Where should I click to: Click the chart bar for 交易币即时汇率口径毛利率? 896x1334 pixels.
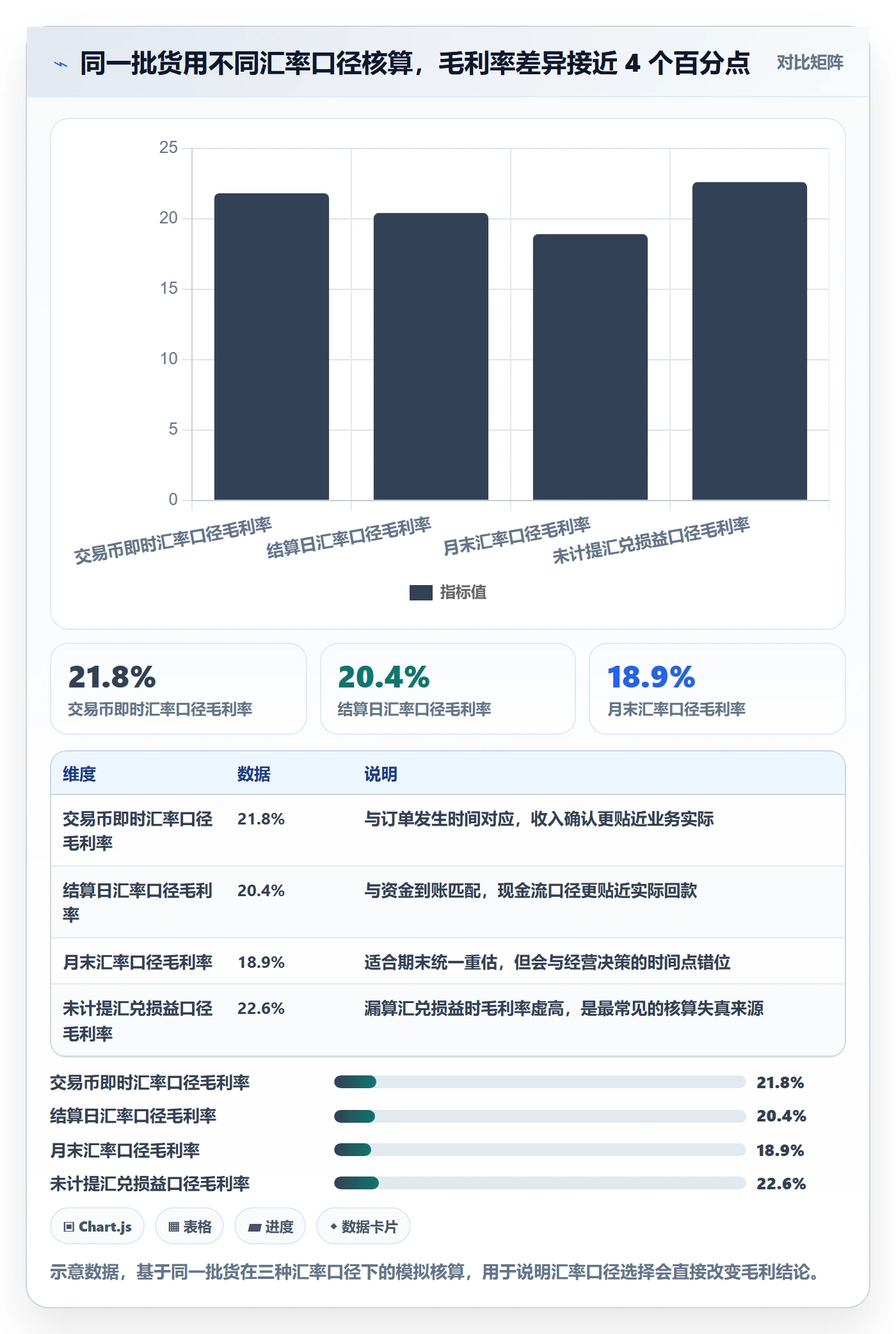coord(271,346)
